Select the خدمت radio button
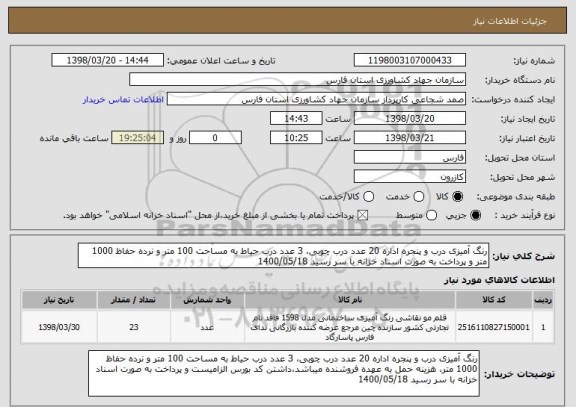 [419, 197]
